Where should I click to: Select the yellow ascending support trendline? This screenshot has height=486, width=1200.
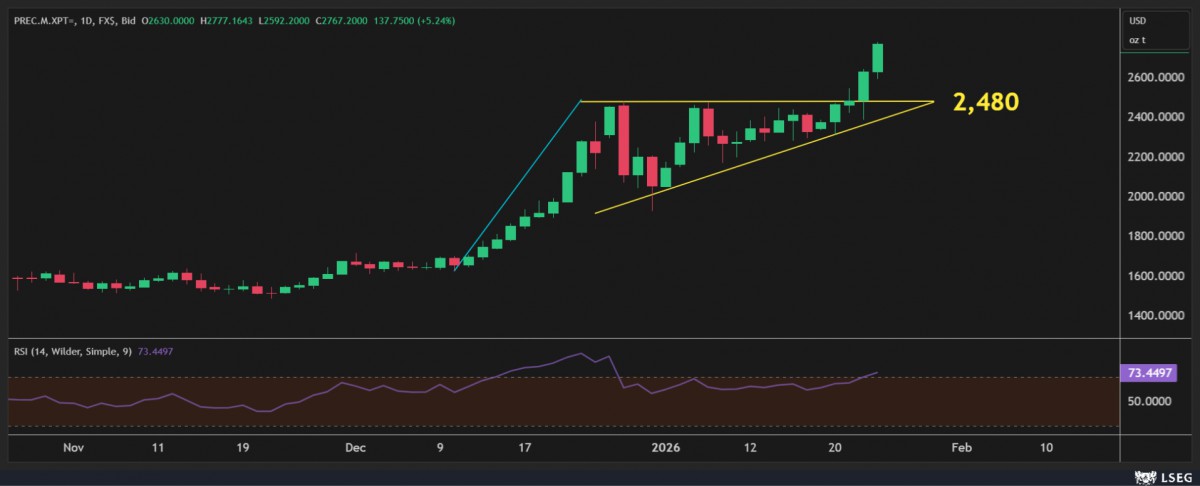[700, 178]
